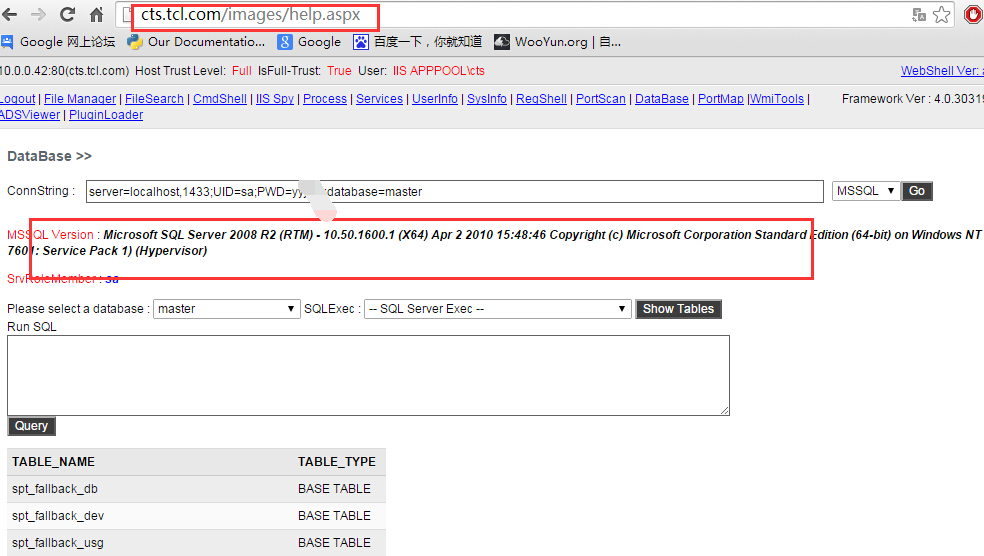The image size is (984, 556).
Task: Select the spt_fallback_db row
Action: tap(196, 489)
